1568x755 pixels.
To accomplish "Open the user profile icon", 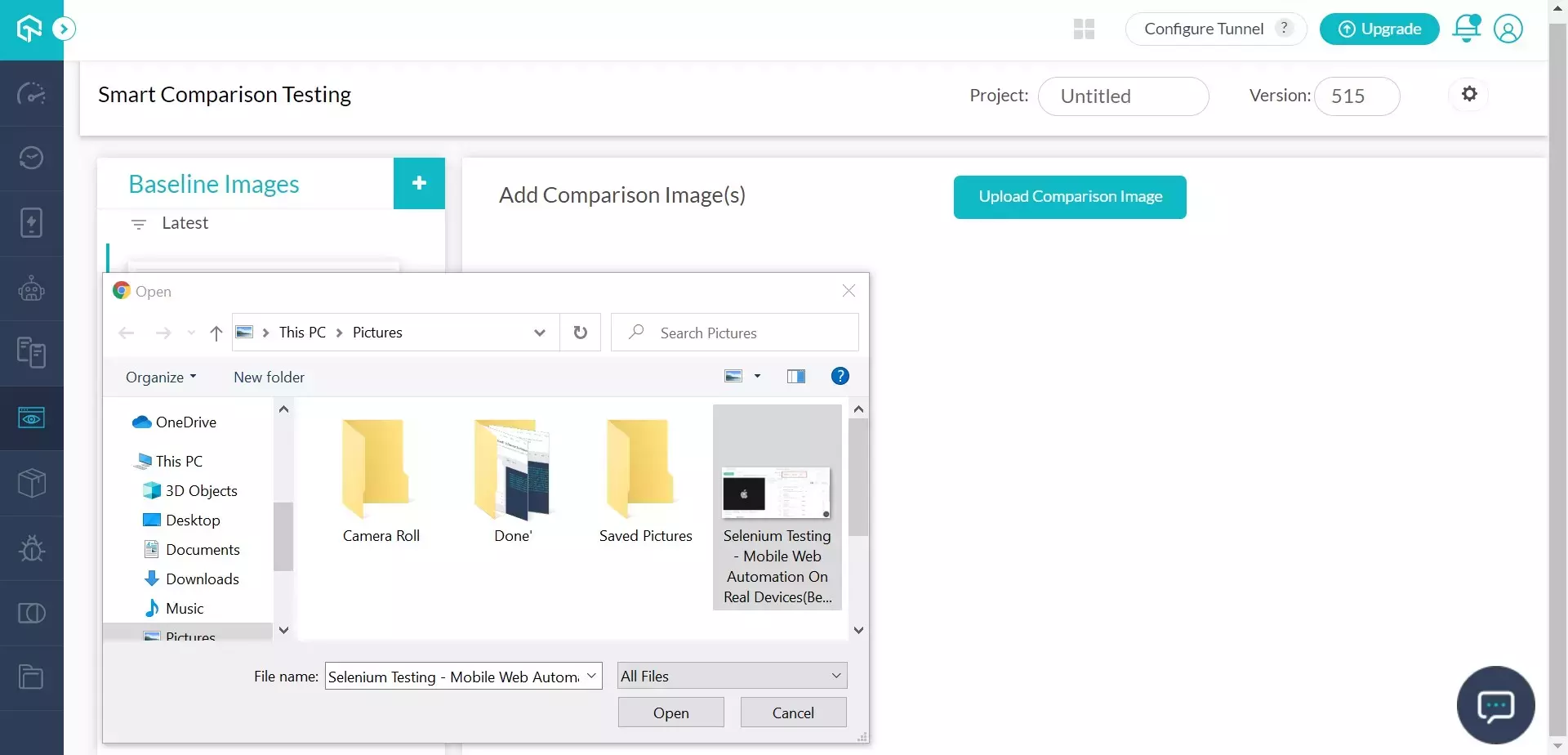I will click(x=1508, y=29).
